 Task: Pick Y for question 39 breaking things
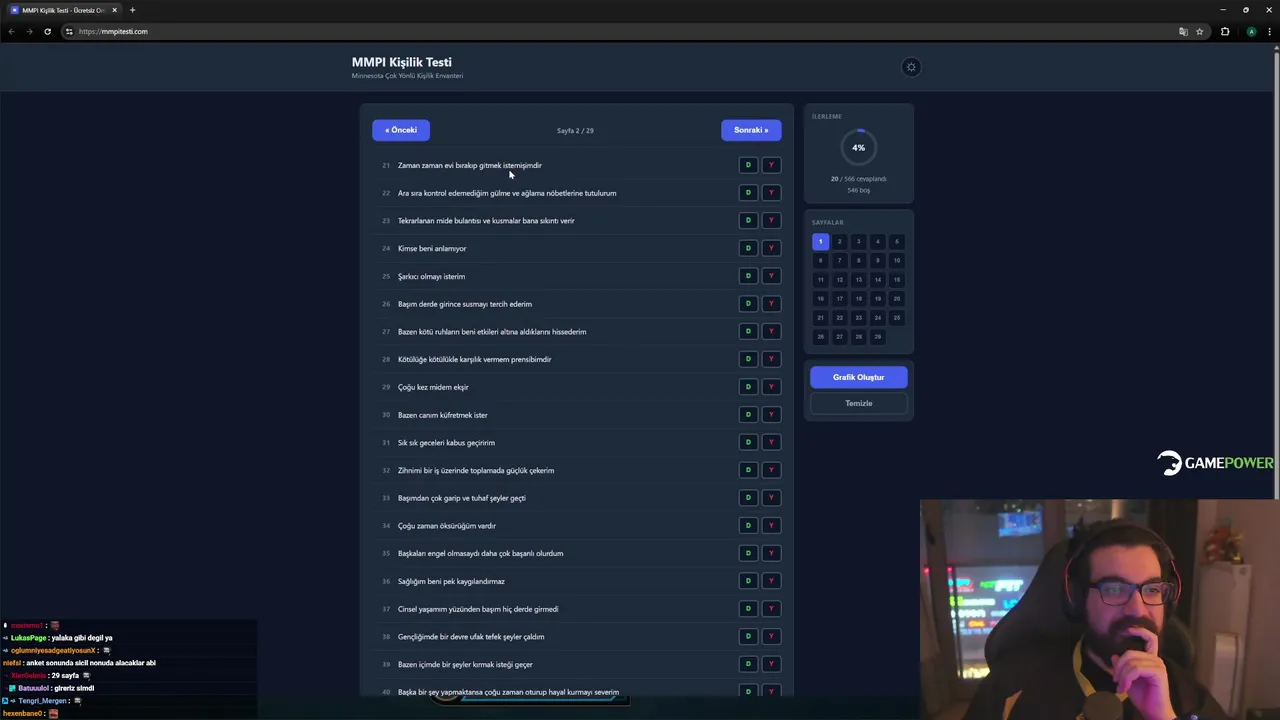coord(771,664)
